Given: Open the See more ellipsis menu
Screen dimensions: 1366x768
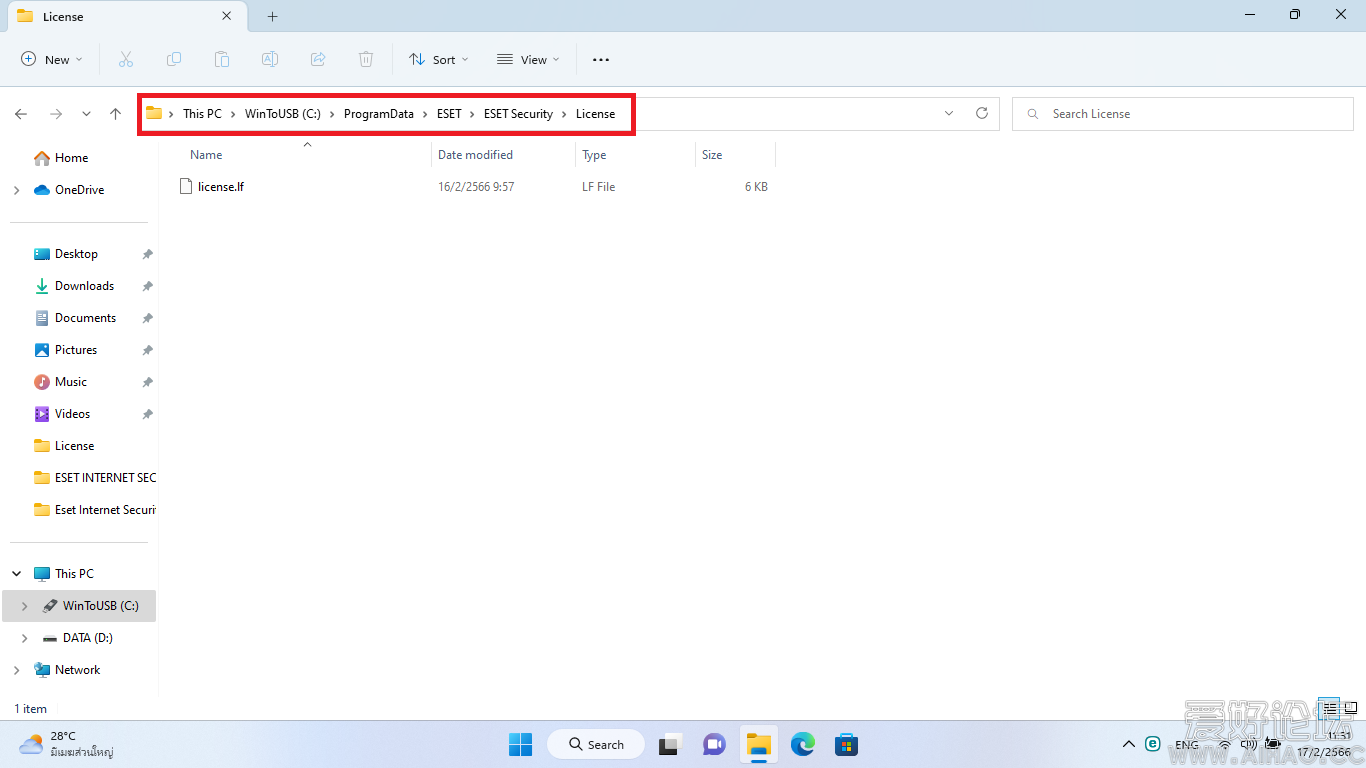Looking at the screenshot, I should [601, 60].
